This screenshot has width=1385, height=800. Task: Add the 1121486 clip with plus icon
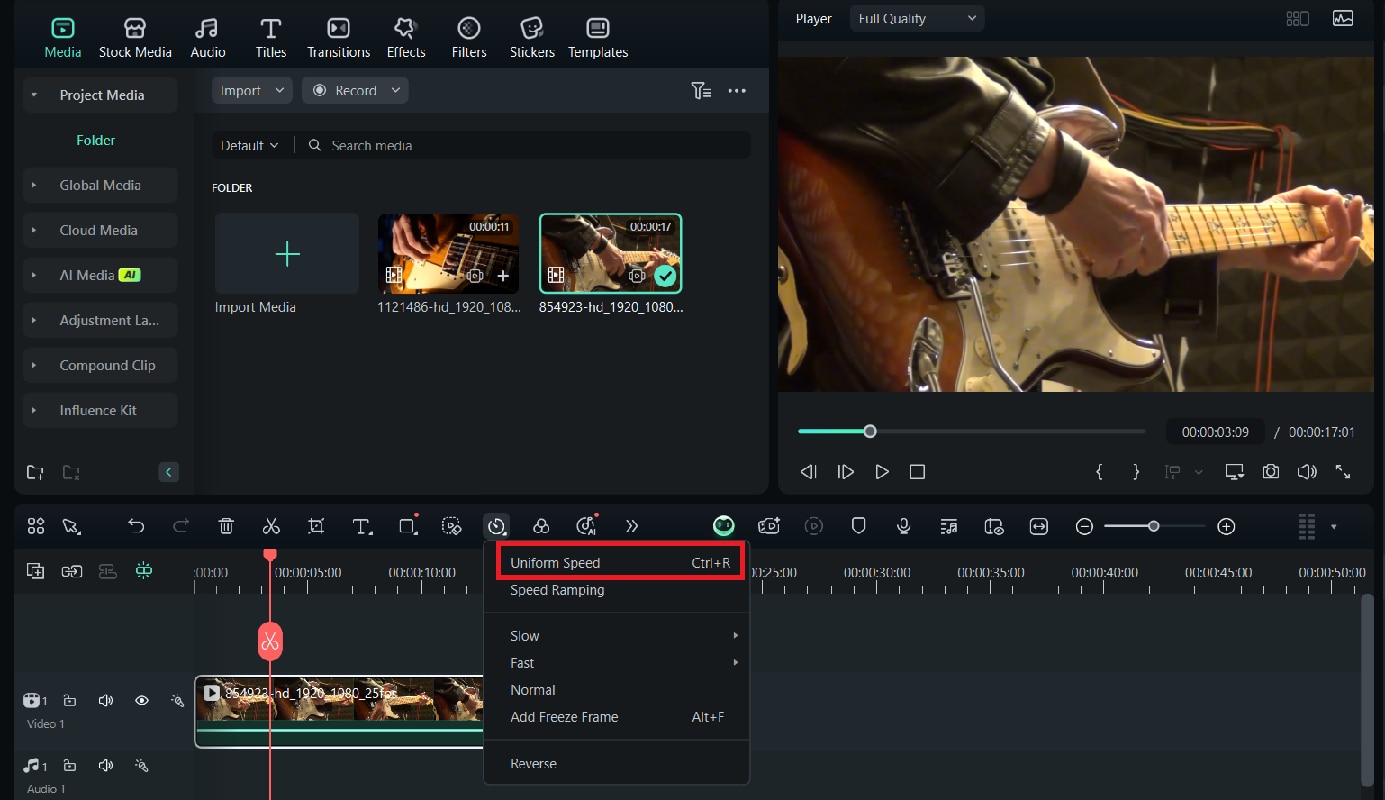point(503,275)
